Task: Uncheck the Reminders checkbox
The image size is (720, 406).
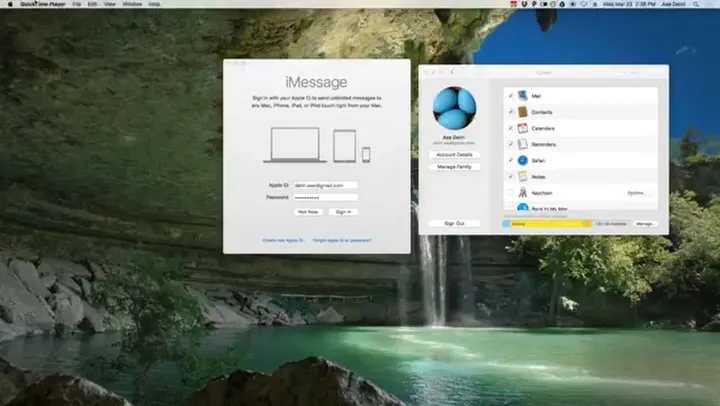Action: 511,144
